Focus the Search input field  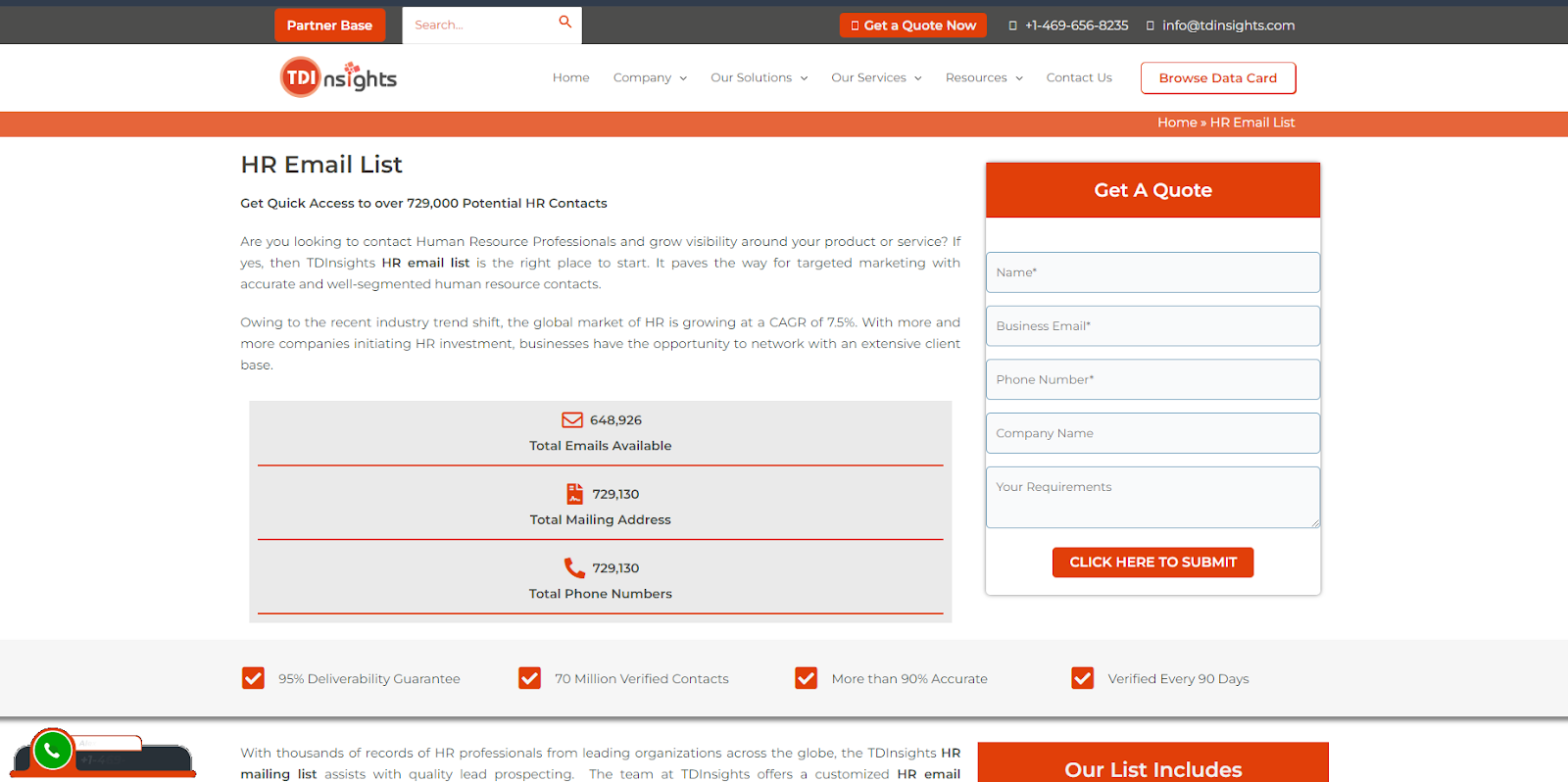[480, 25]
